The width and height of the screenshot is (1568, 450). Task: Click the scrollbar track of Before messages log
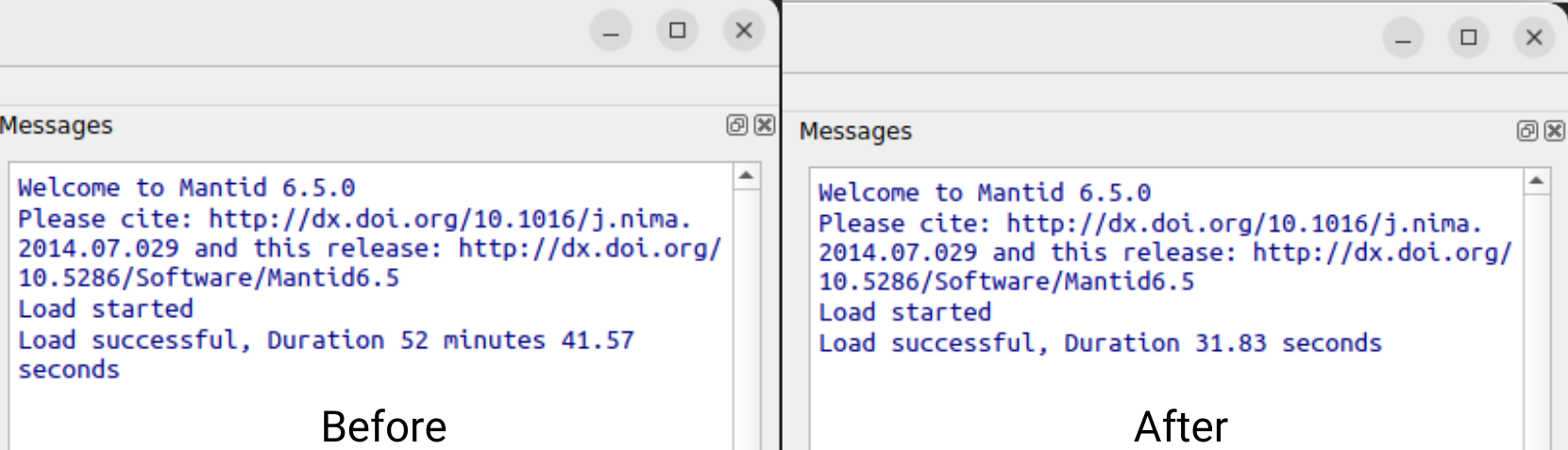pyautogui.click(x=746, y=311)
